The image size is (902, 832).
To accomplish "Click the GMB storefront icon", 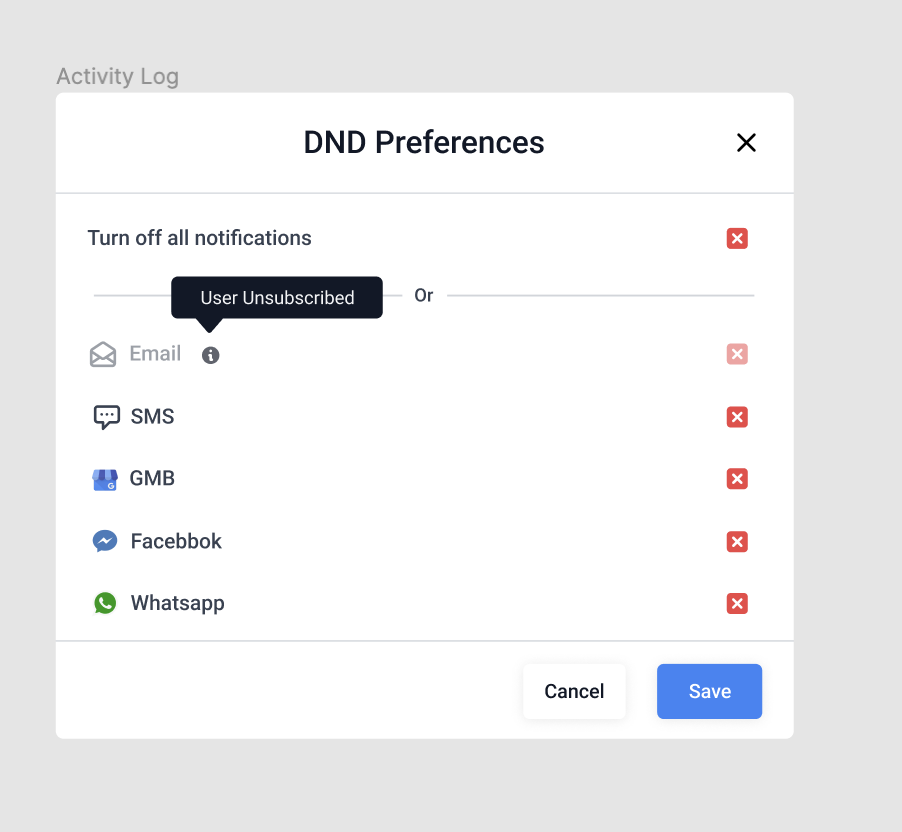I will [x=105, y=479].
